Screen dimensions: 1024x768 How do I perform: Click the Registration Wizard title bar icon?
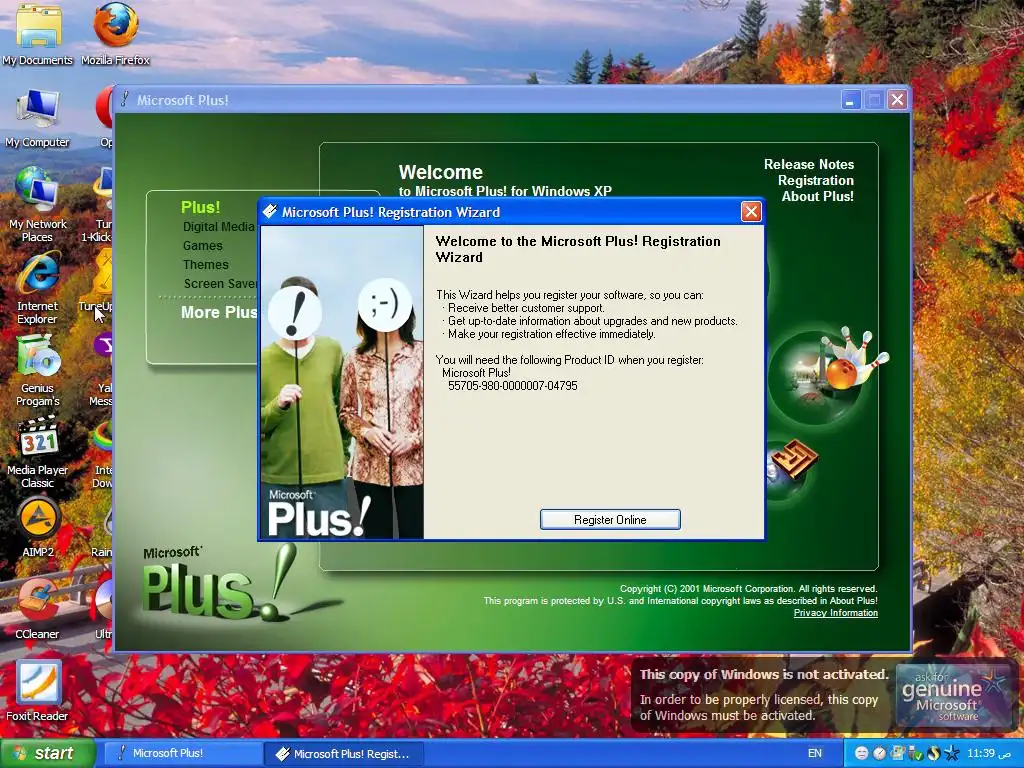point(270,212)
